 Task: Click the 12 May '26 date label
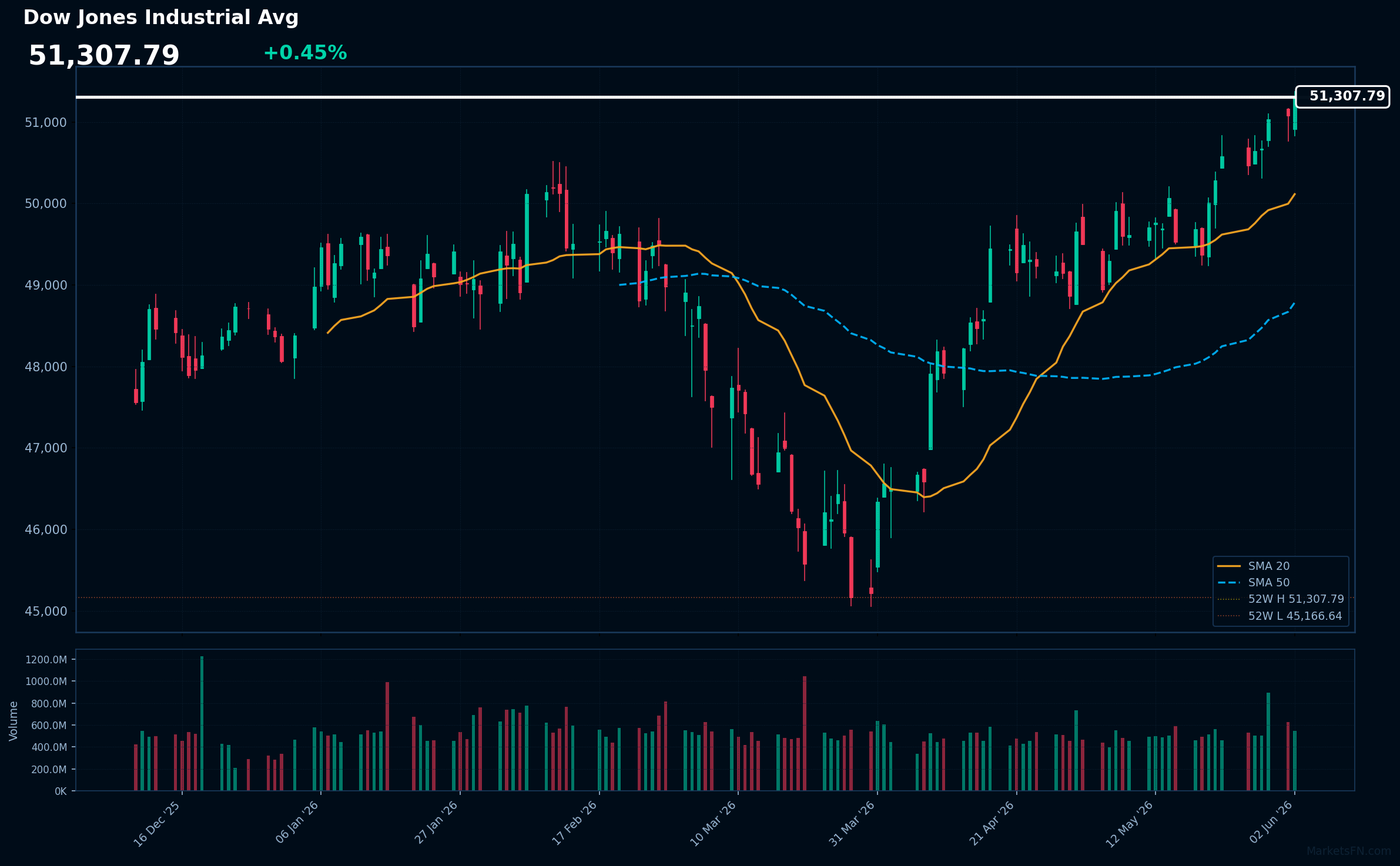click(1130, 824)
